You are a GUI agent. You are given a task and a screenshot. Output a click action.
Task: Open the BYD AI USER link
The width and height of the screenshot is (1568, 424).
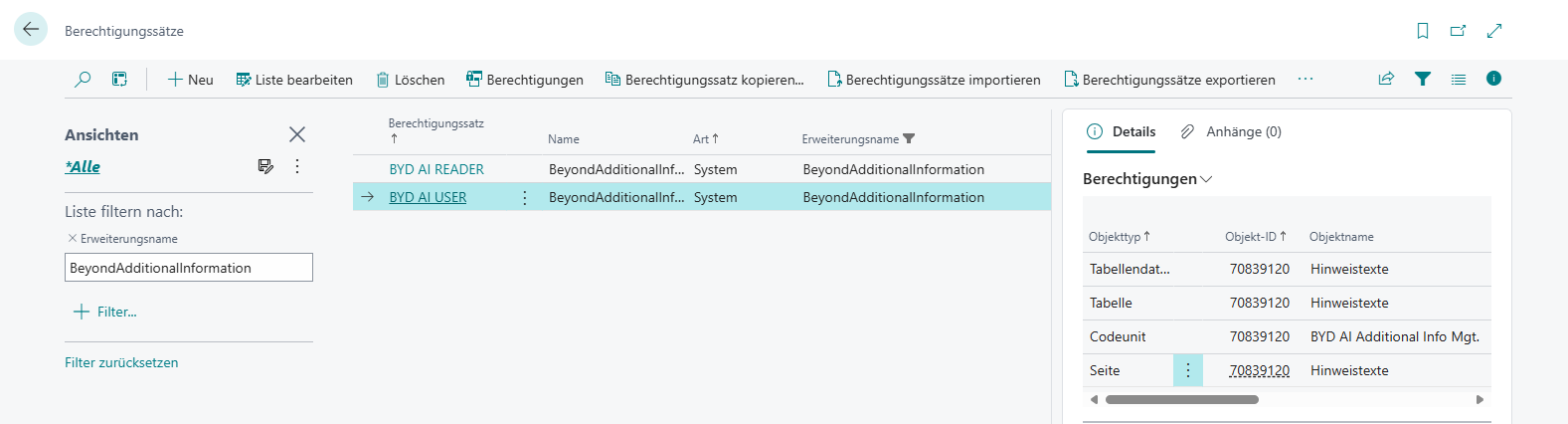(x=428, y=197)
